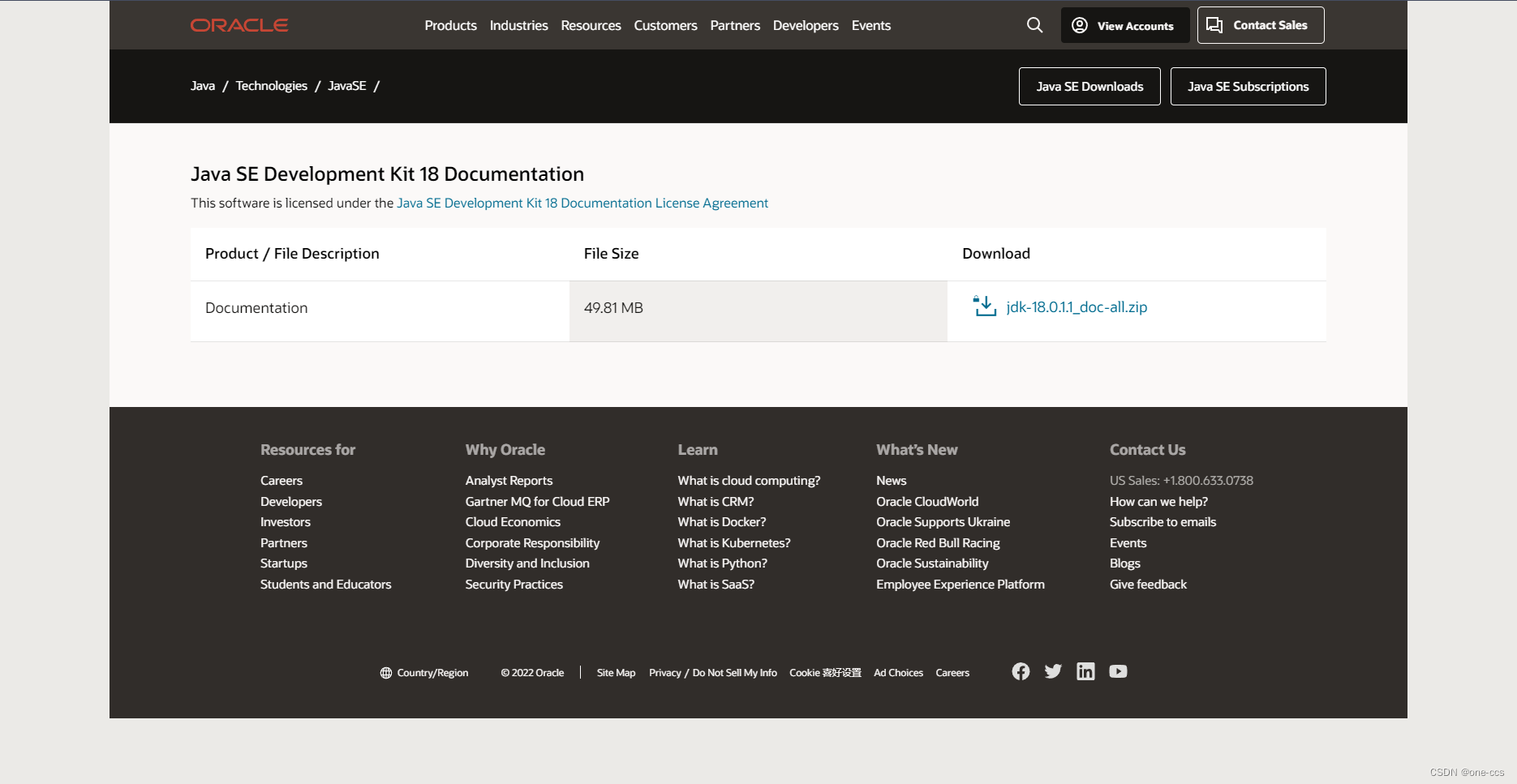The width and height of the screenshot is (1517, 784).
Task: Open Oracle Sustainability link
Action: [x=932, y=563]
